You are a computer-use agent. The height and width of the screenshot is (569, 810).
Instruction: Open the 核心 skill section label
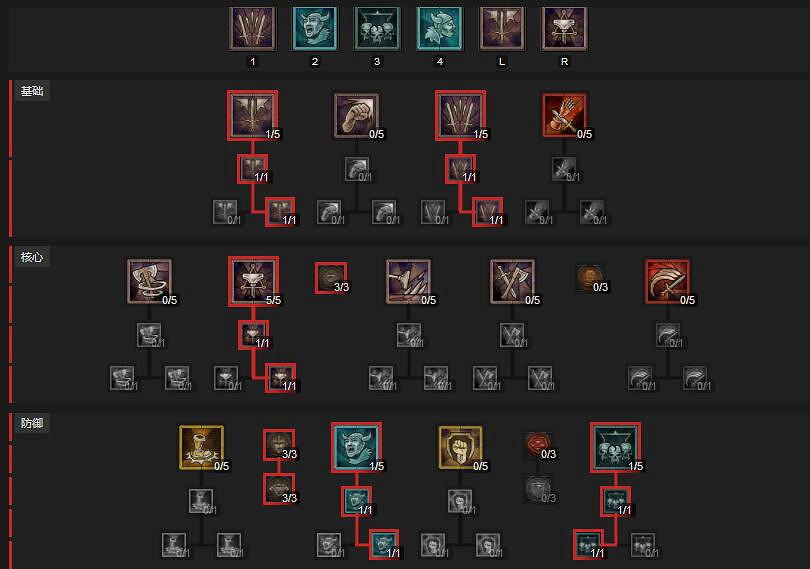click(x=32, y=257)
